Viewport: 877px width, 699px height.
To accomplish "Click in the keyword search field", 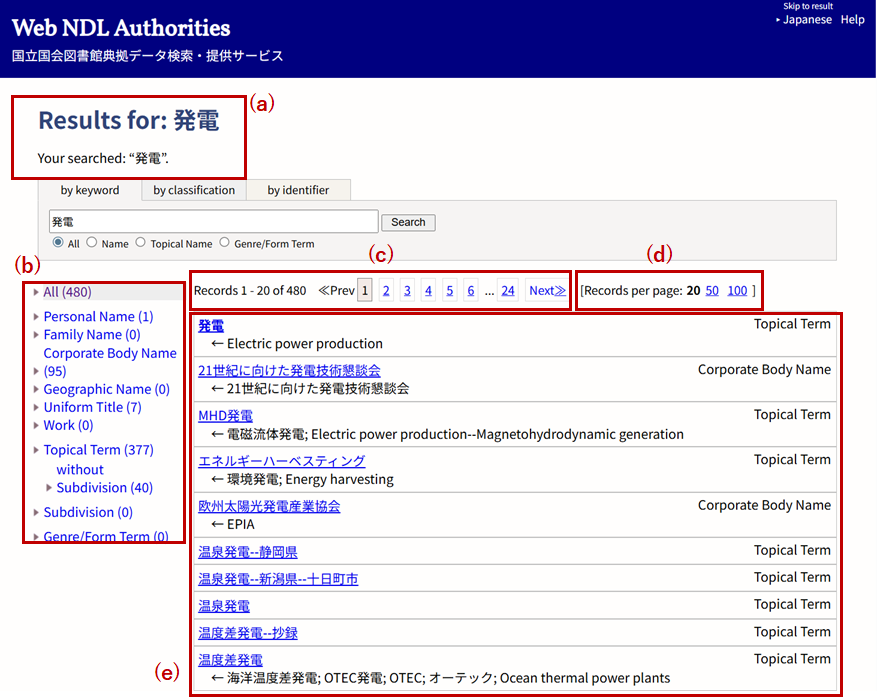I will [x=214, y=222].
